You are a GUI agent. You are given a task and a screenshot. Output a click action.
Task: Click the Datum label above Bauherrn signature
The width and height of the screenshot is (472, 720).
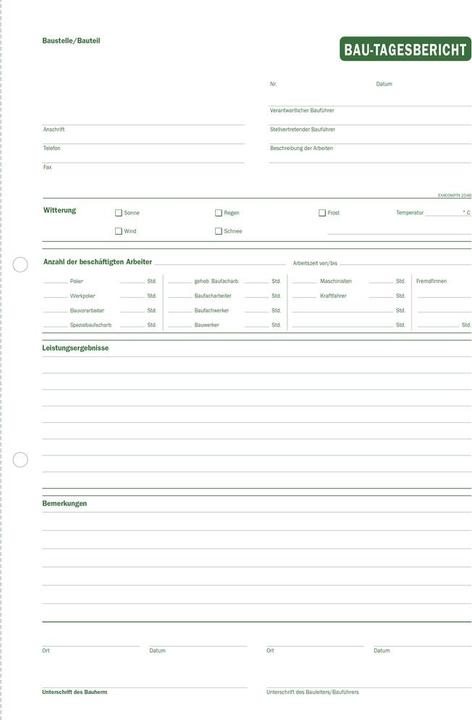pyautogui.click(x=157, y=651)
